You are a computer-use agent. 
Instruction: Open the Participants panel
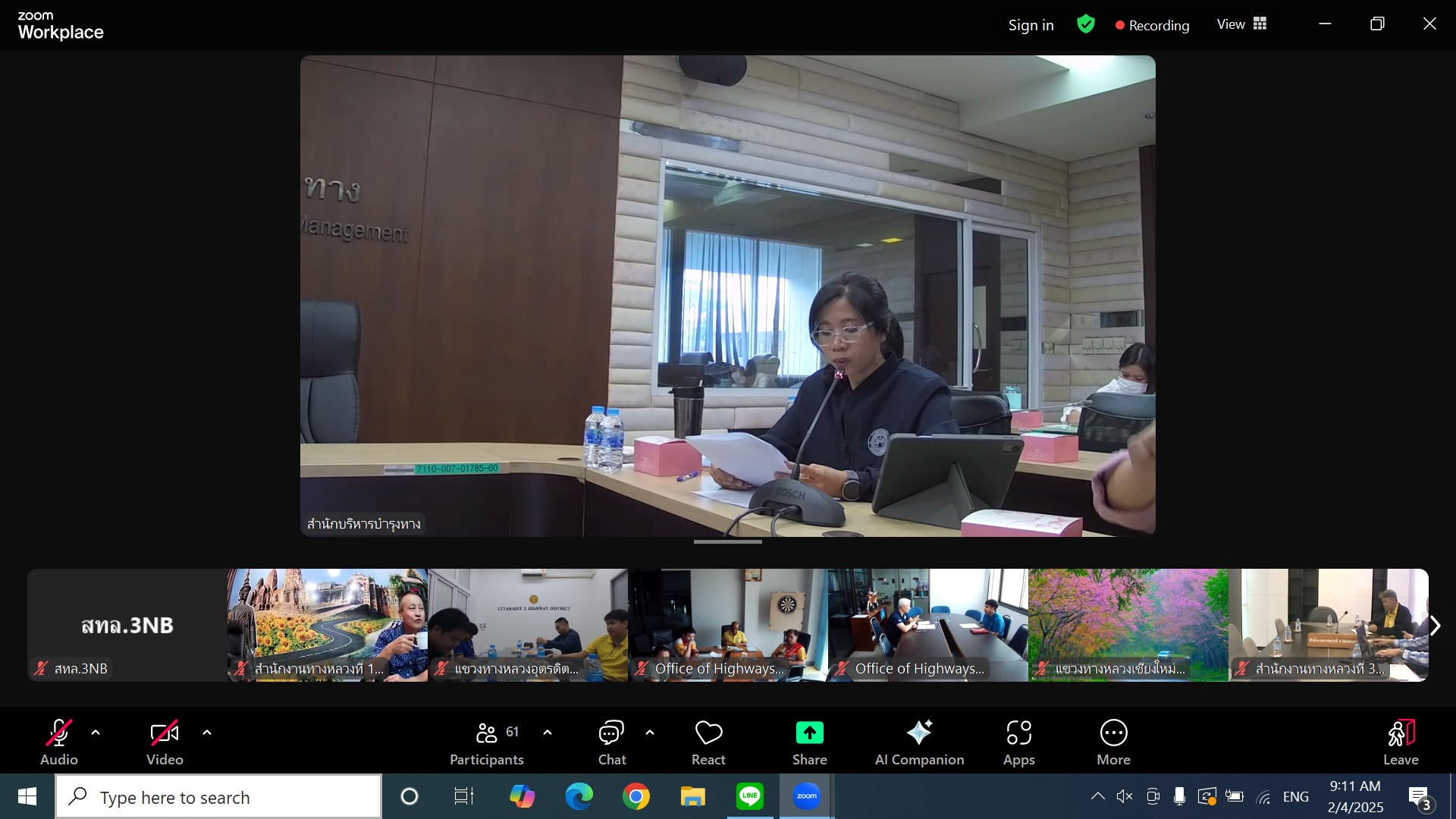(x=486, y=742)
